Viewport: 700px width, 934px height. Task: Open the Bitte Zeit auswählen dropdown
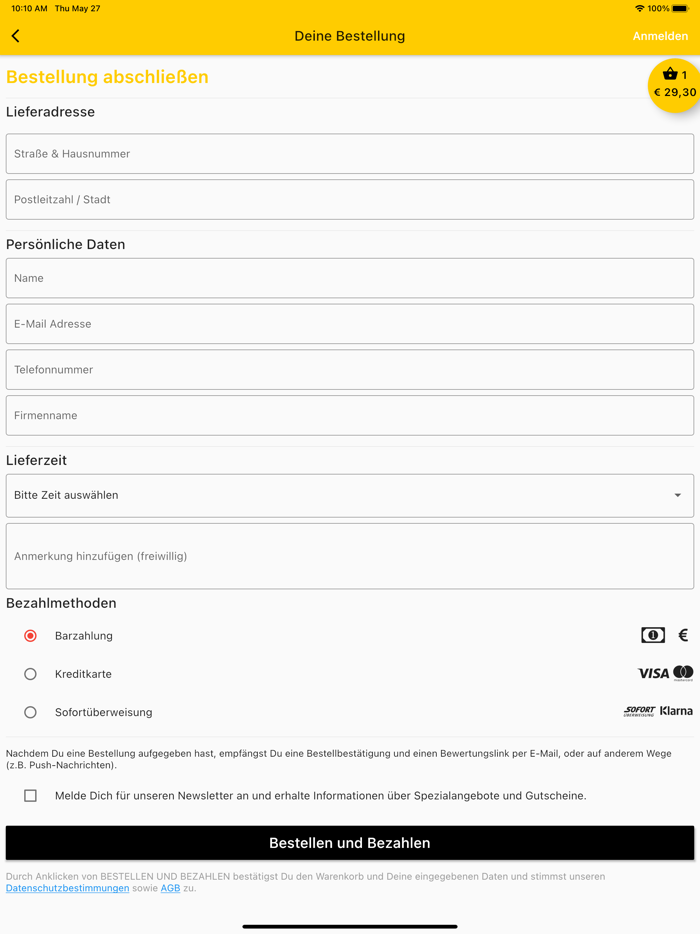[350, 495]
